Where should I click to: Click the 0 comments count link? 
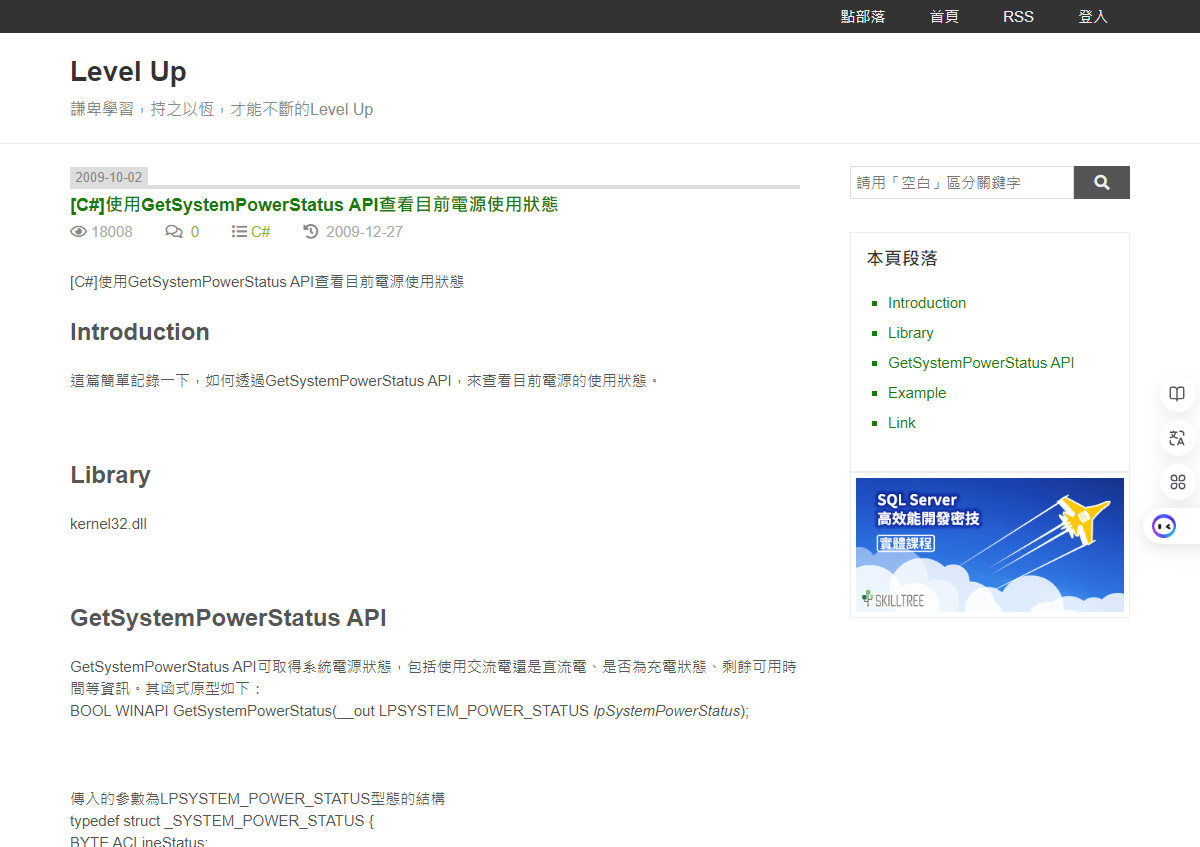click(195, 232)
